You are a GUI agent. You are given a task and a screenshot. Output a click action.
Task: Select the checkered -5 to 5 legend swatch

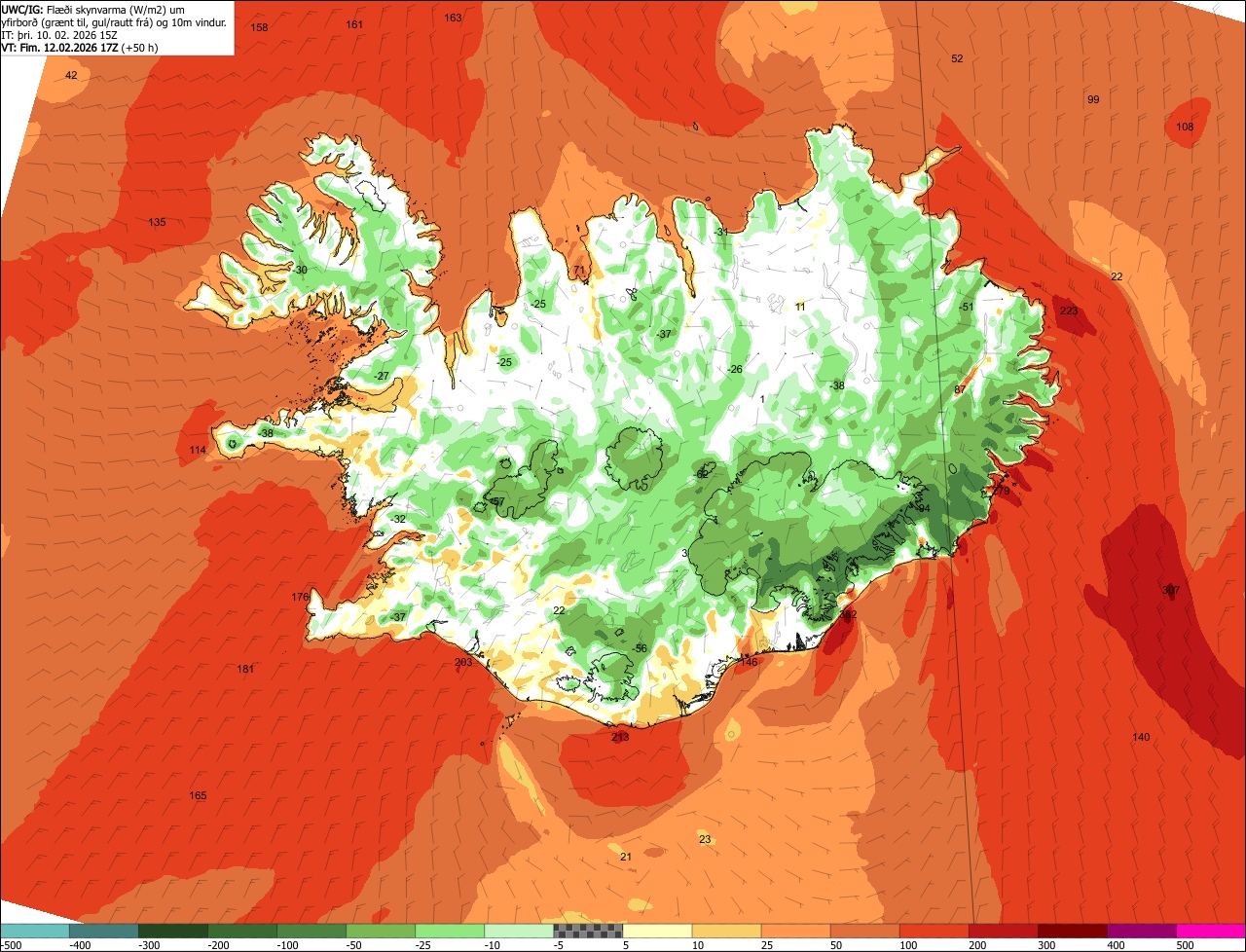coord(588,931)
